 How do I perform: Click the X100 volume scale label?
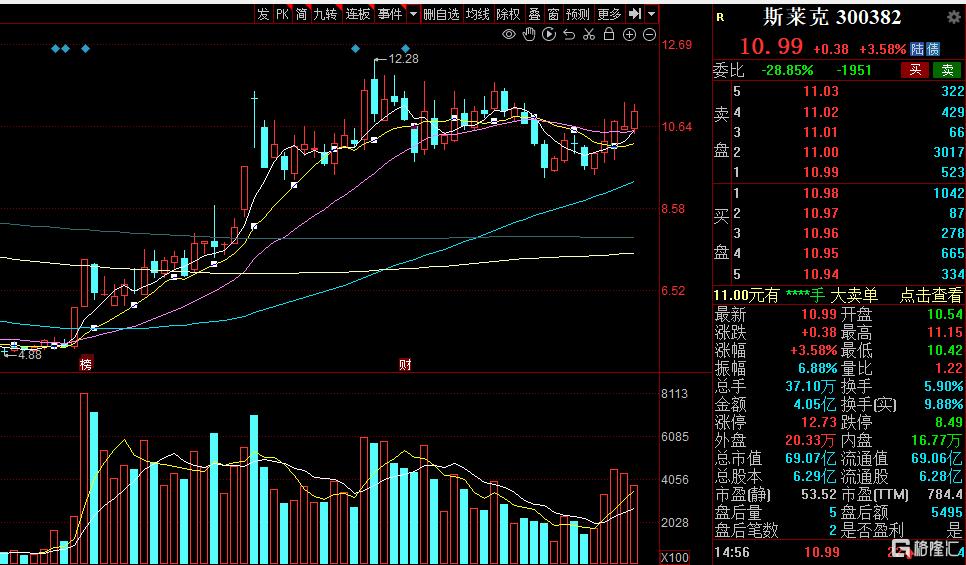[675, 558]
